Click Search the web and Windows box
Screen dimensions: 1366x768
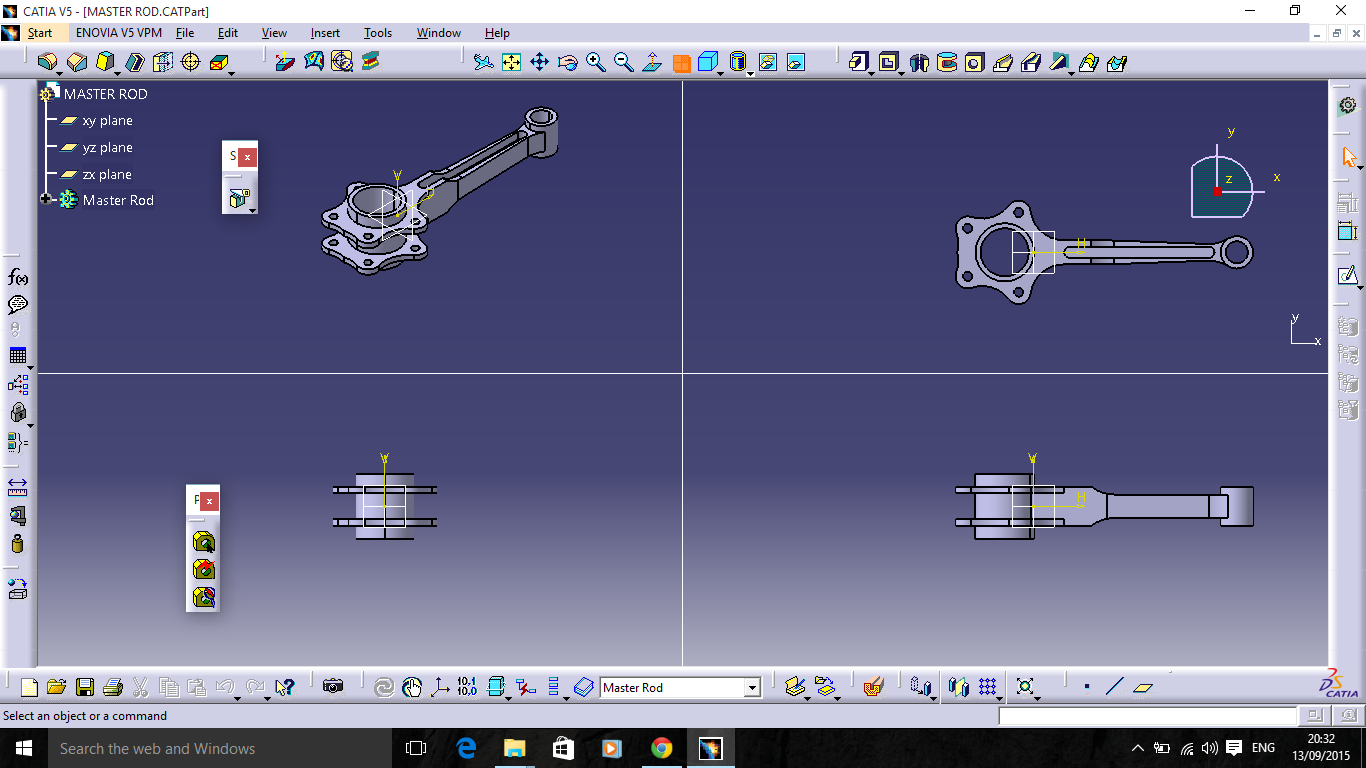tap(219, 748)
